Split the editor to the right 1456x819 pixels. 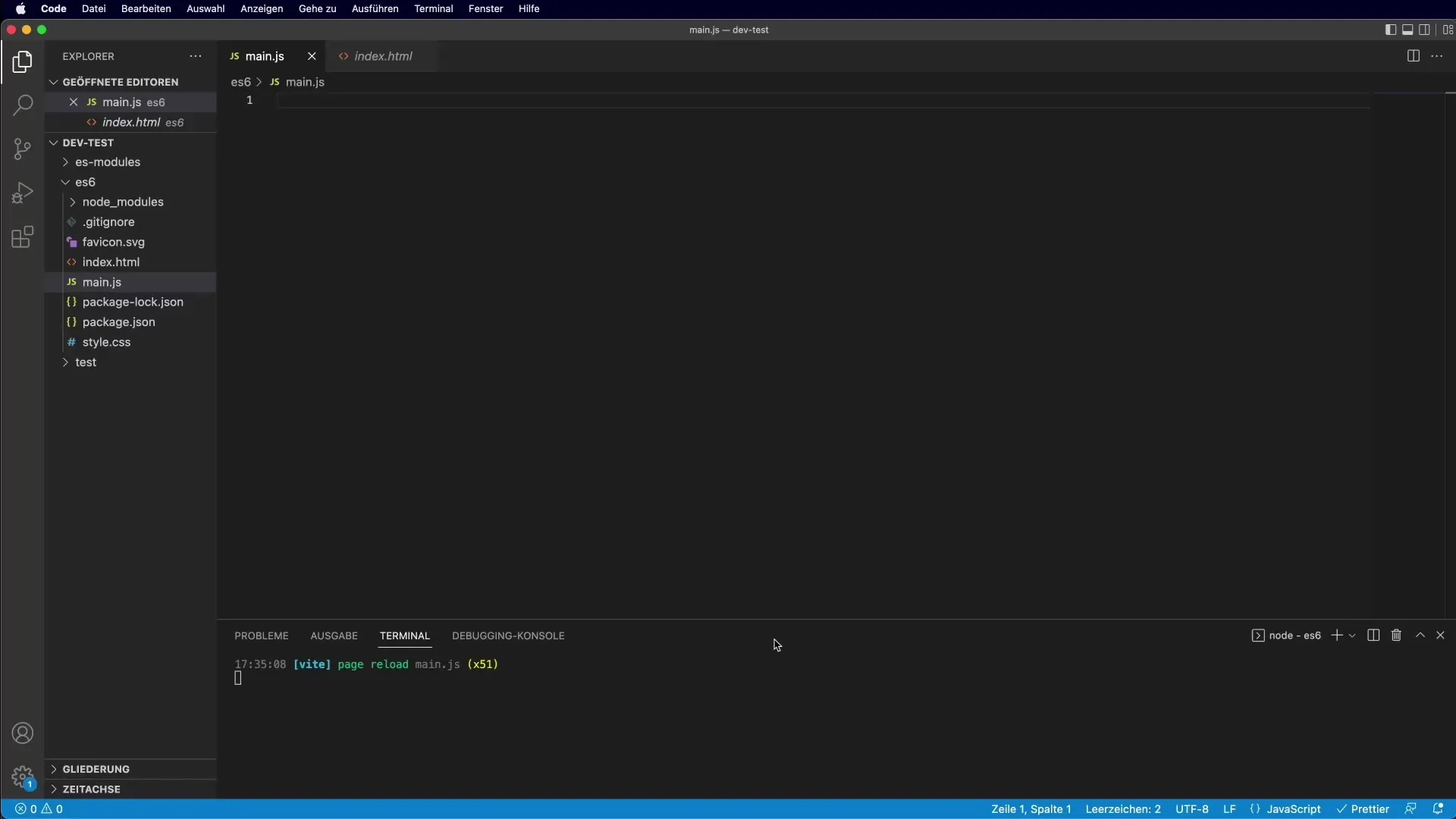tap(1413, 56)
